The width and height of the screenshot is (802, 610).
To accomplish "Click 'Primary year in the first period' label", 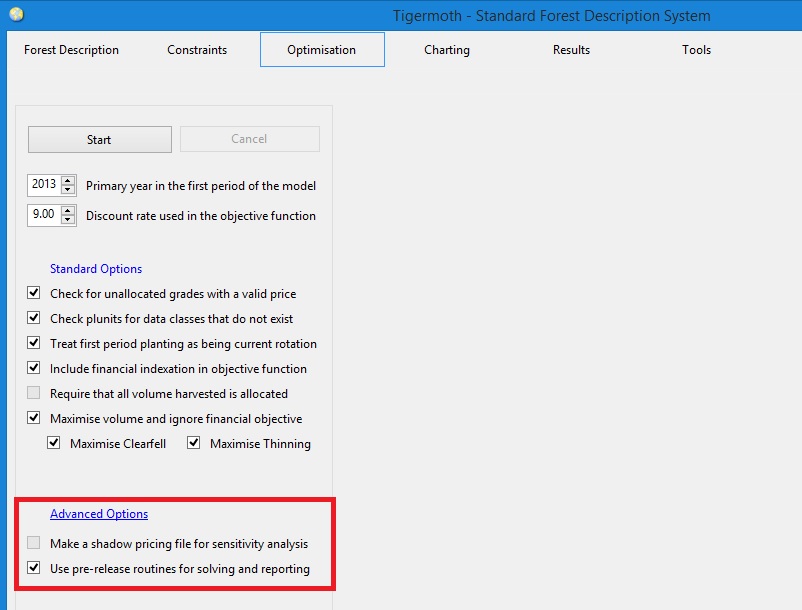I will [200, 186].
